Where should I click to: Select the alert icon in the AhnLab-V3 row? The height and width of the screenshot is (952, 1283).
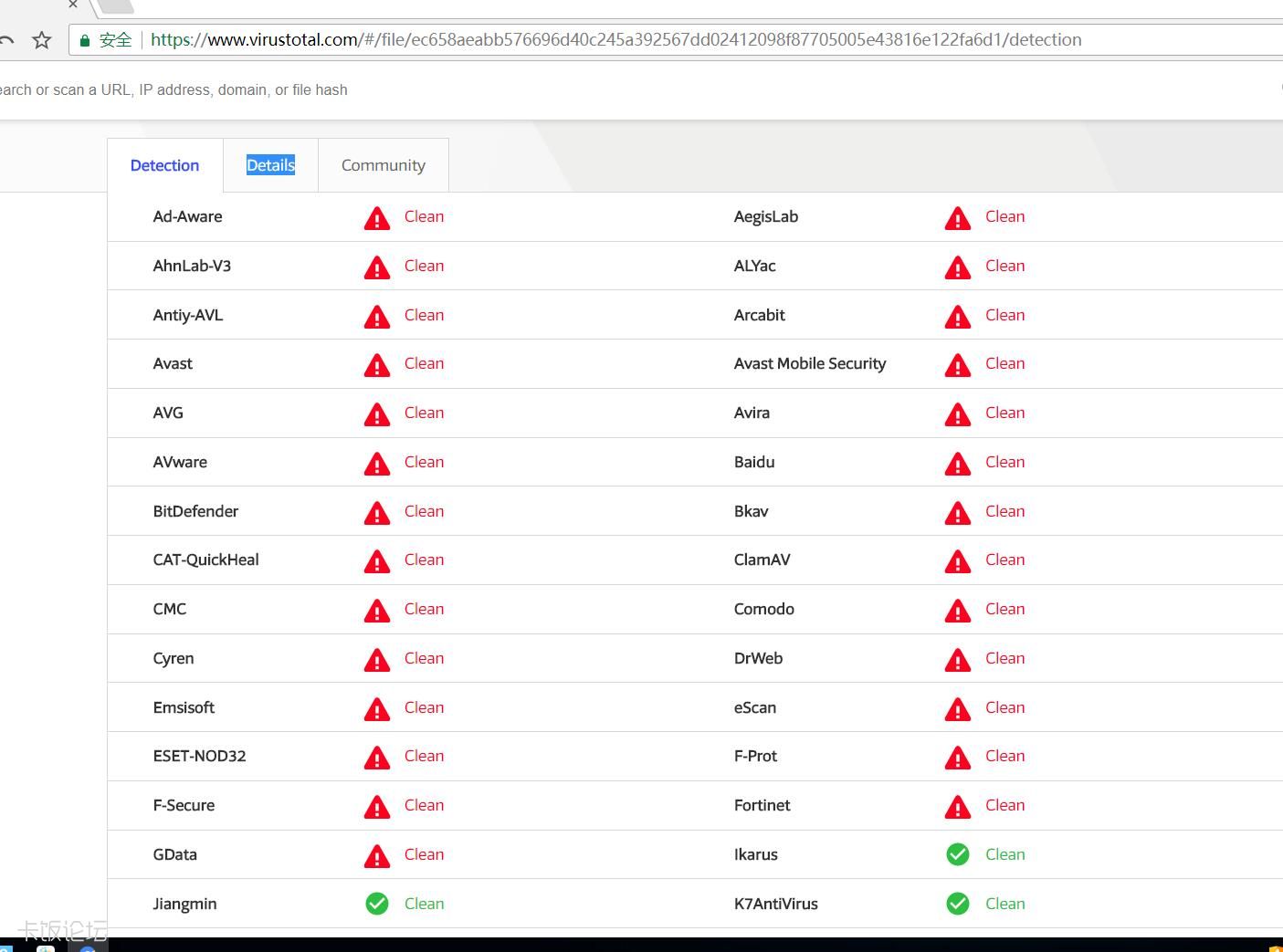[377, 267]
